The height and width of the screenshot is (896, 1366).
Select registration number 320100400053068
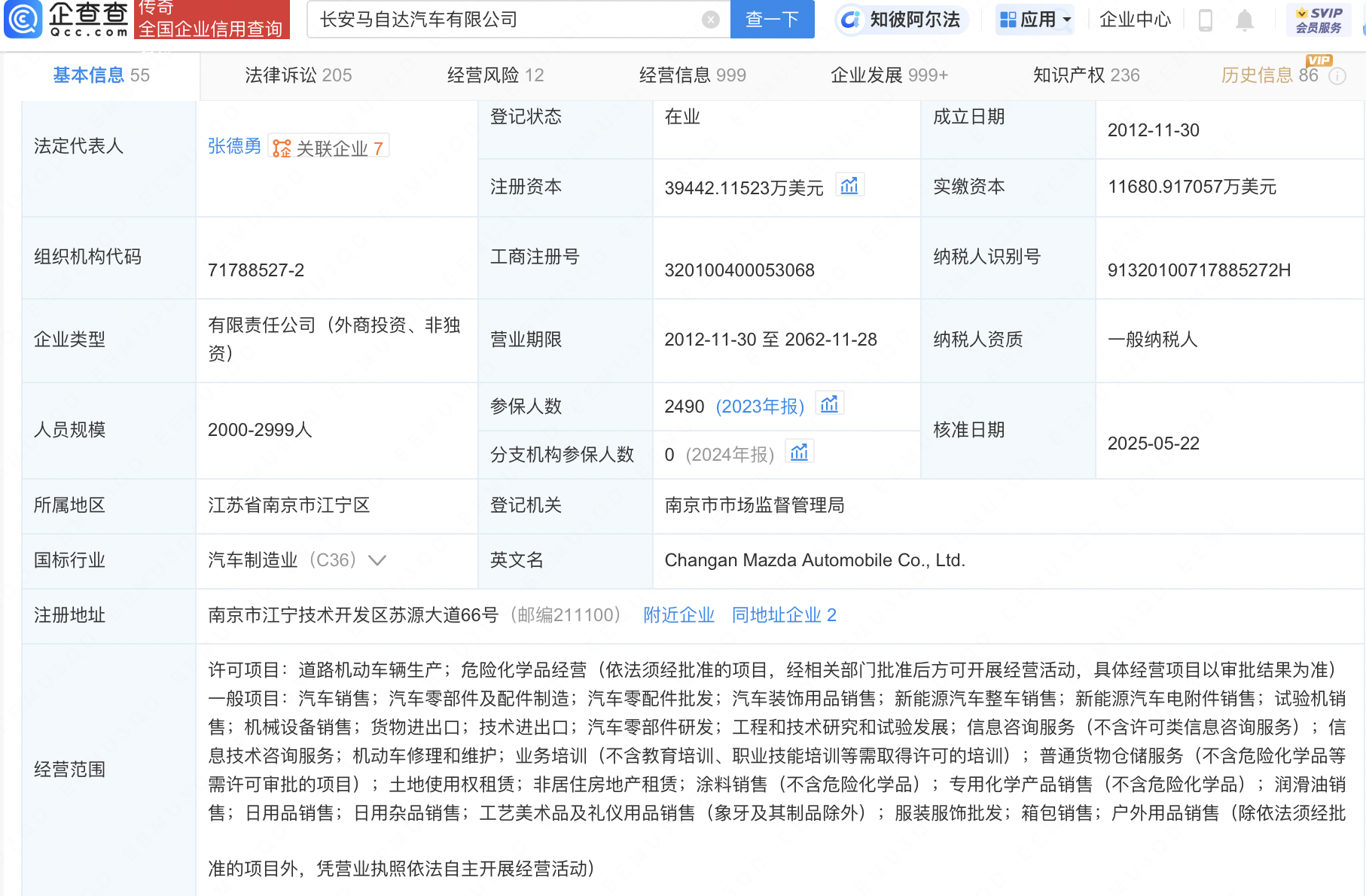pos(739,270)
